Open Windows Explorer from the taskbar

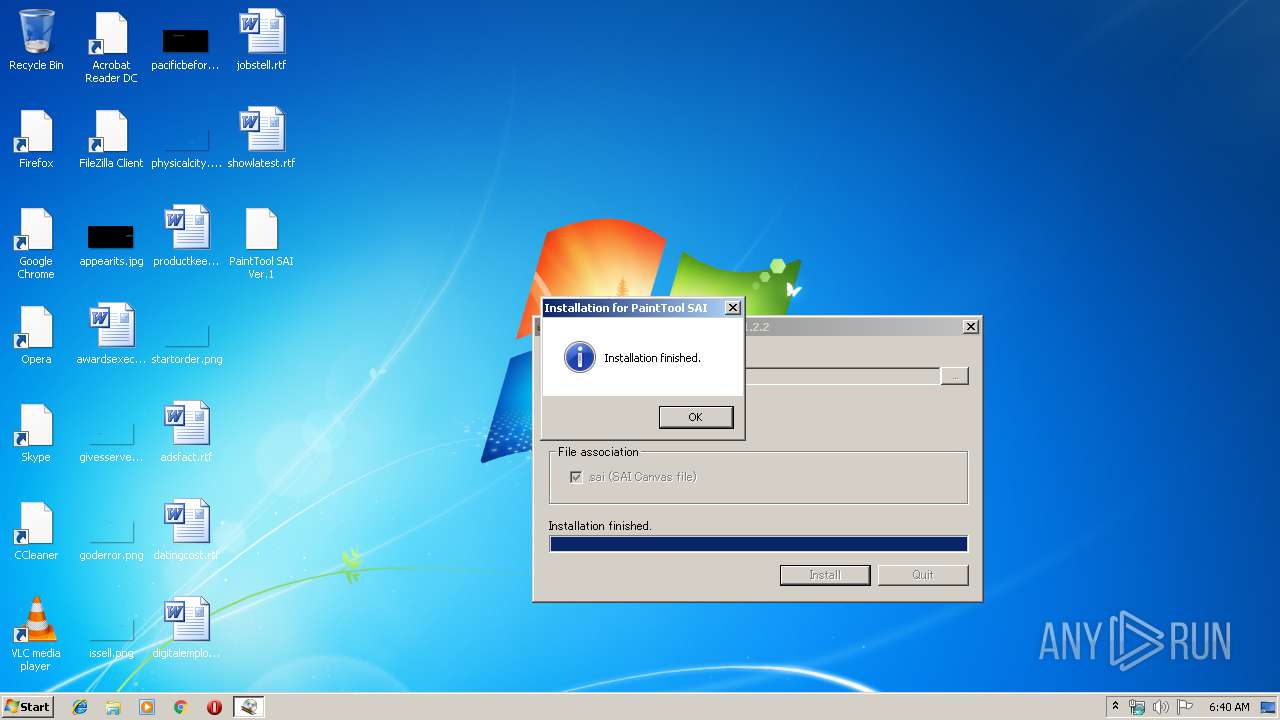pyautogui.click(x=113, y=706)
